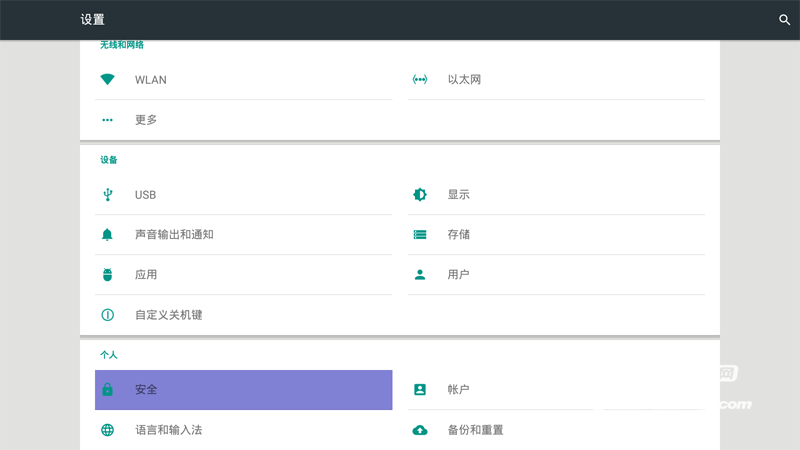Click the account icon beside 帐户
This screenshot has width=800, height=450.
click(420, 389)
